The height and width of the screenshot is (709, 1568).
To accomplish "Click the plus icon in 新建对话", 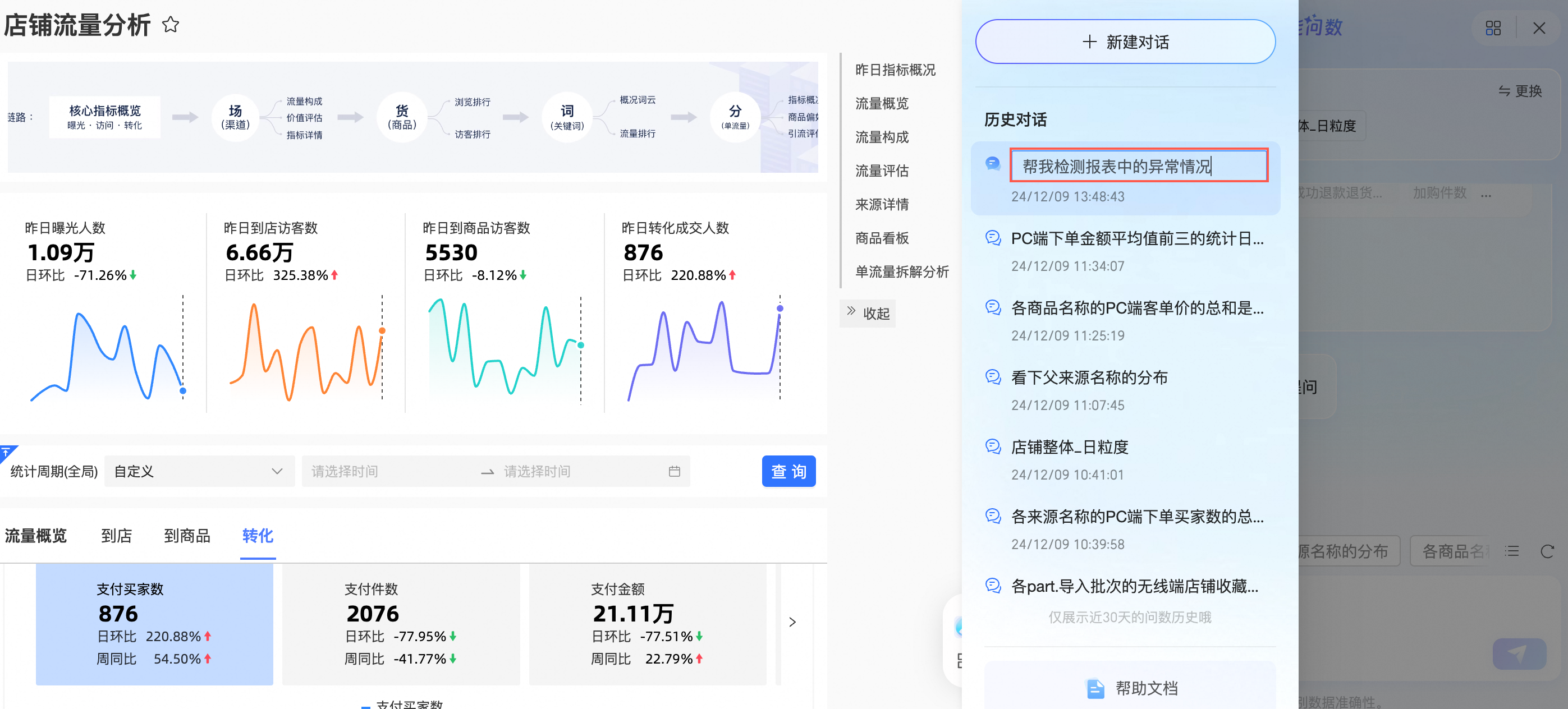I will point(1089,42).
